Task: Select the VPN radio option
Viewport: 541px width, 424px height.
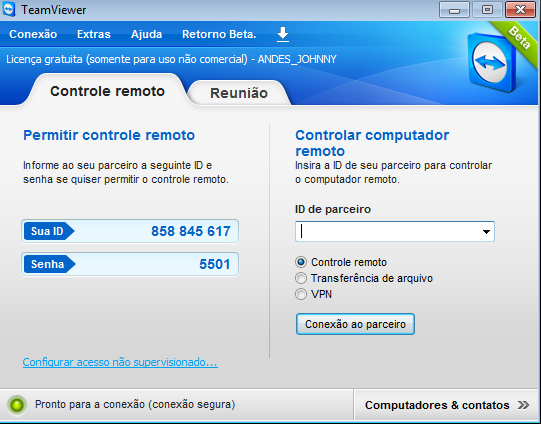Action: pyautogui.click(x=301, y=294)
